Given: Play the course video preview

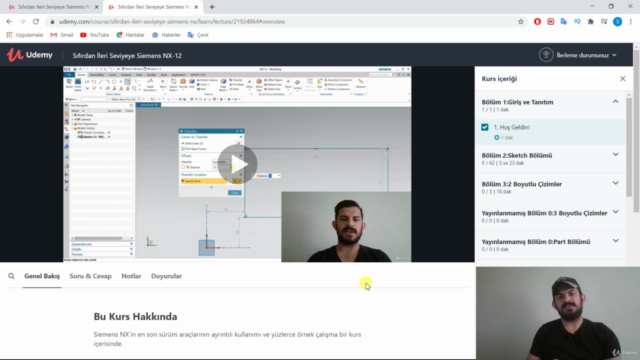Looking at the screenshot, I should [237, 164].
